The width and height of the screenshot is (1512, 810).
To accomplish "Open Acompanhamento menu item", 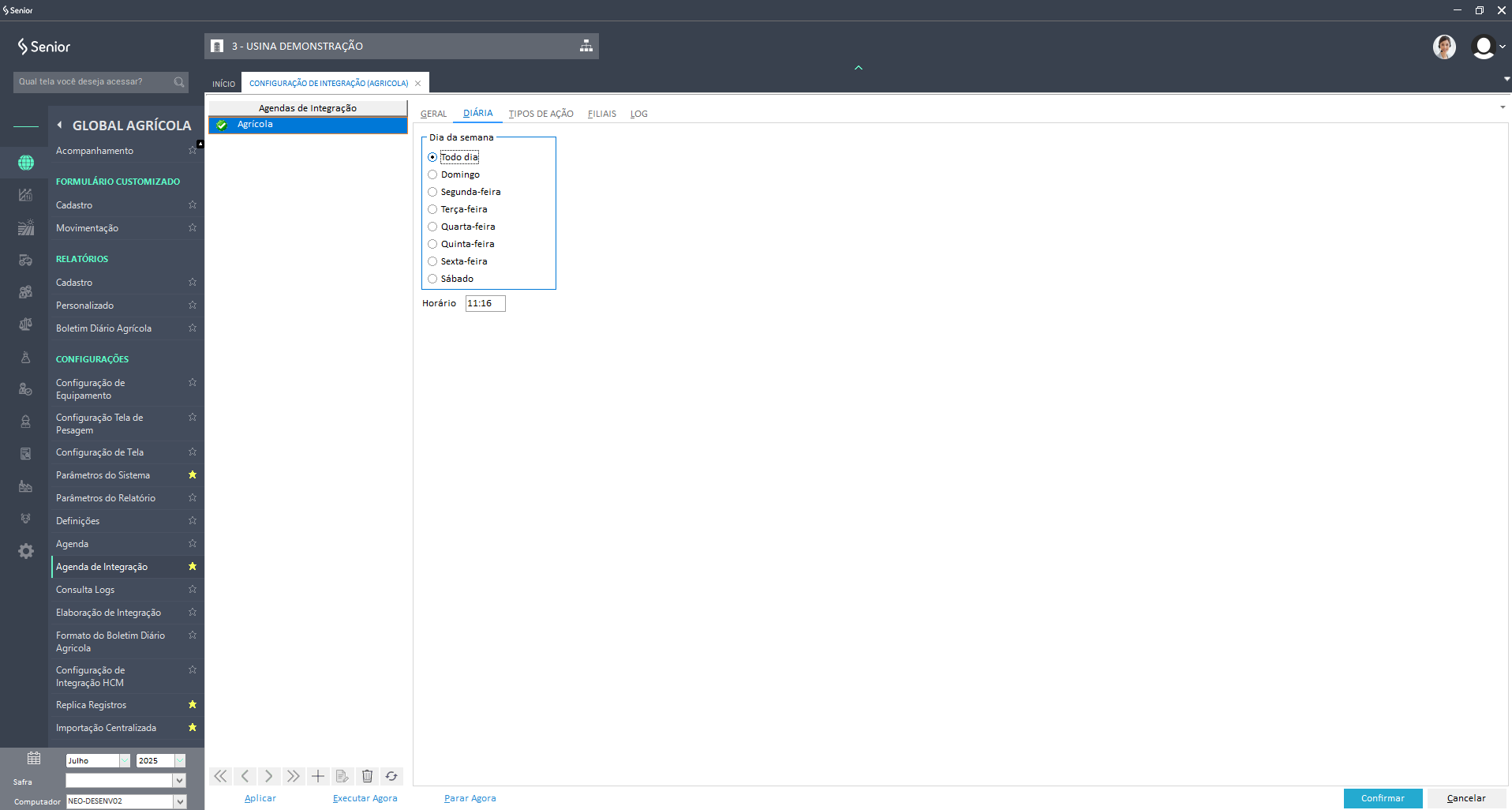I will [x=95, y=151].
